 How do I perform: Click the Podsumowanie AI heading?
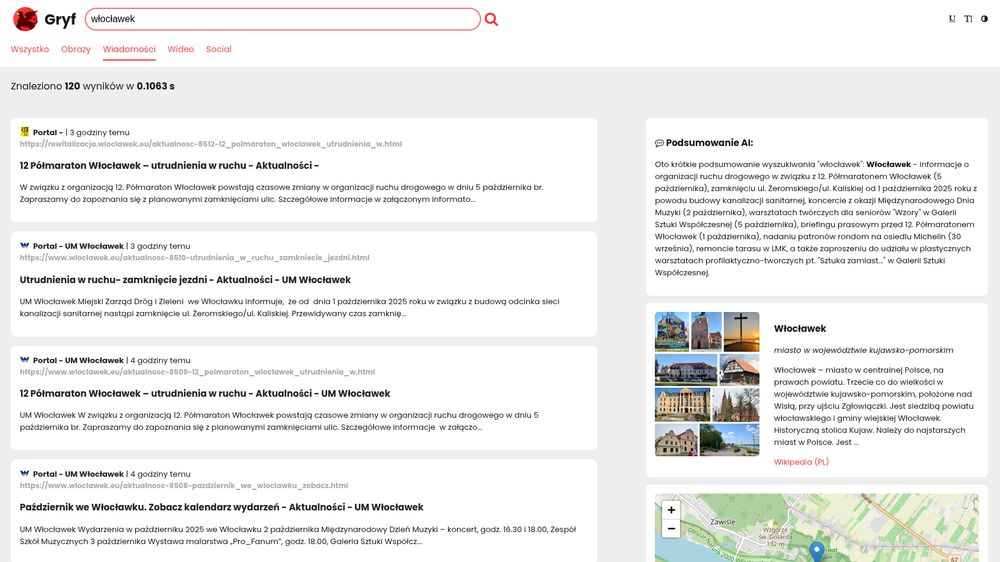709,143
